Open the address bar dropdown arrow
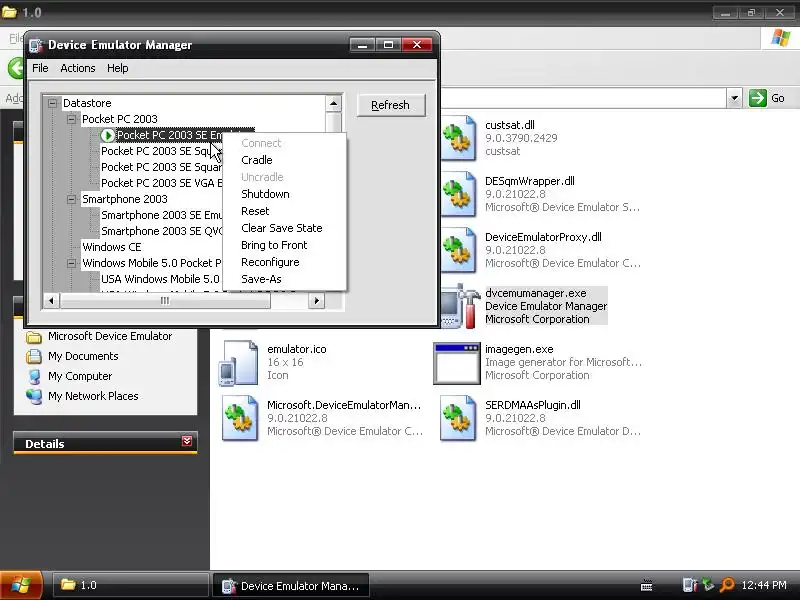The height and width of the screenshot is (600, 800). pos(734,98)
